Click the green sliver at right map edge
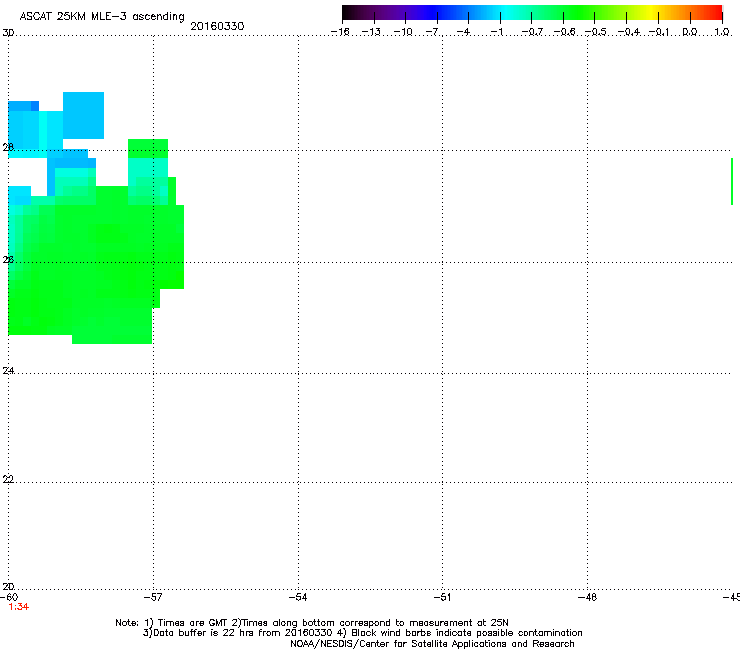 (732, 182)
